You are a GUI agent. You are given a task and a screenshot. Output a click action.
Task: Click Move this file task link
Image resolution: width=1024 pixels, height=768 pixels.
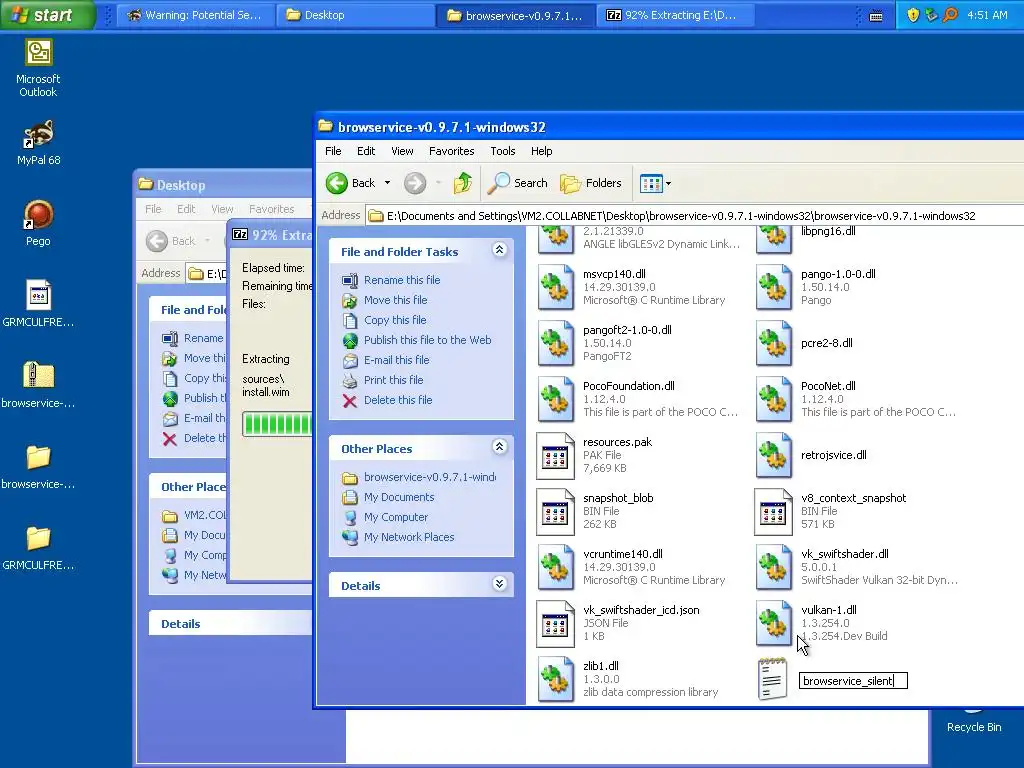click(x=395, y=300)
